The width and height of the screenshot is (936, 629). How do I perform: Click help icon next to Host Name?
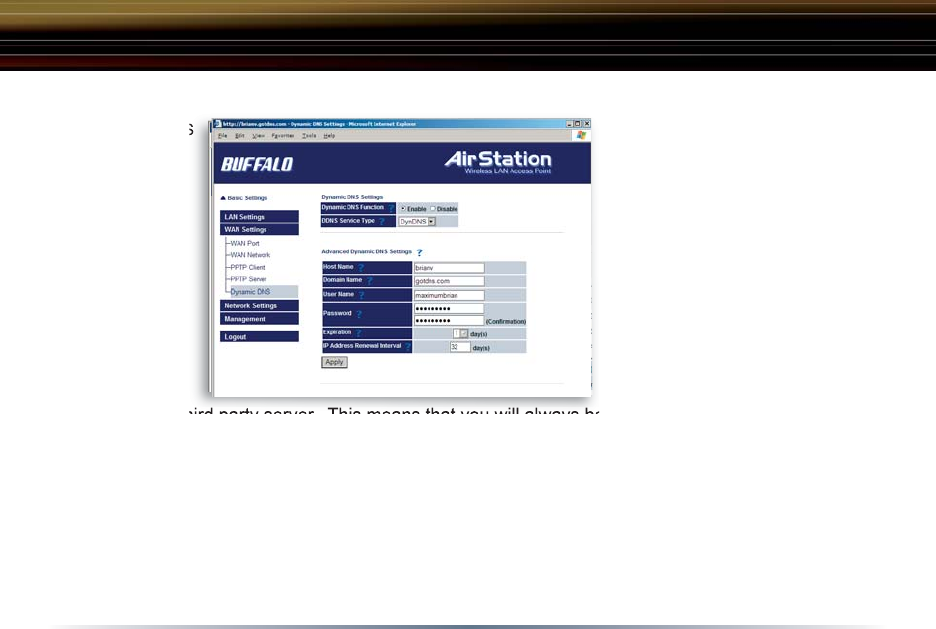click(x=361, y=267)
